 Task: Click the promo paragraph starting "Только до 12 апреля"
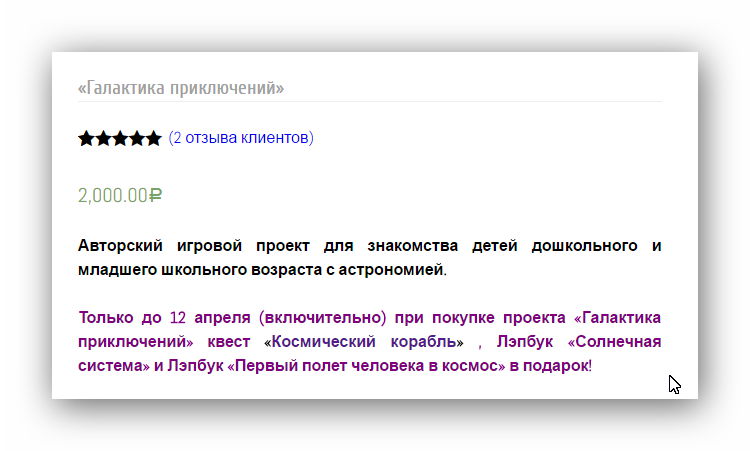pos(370,341)
